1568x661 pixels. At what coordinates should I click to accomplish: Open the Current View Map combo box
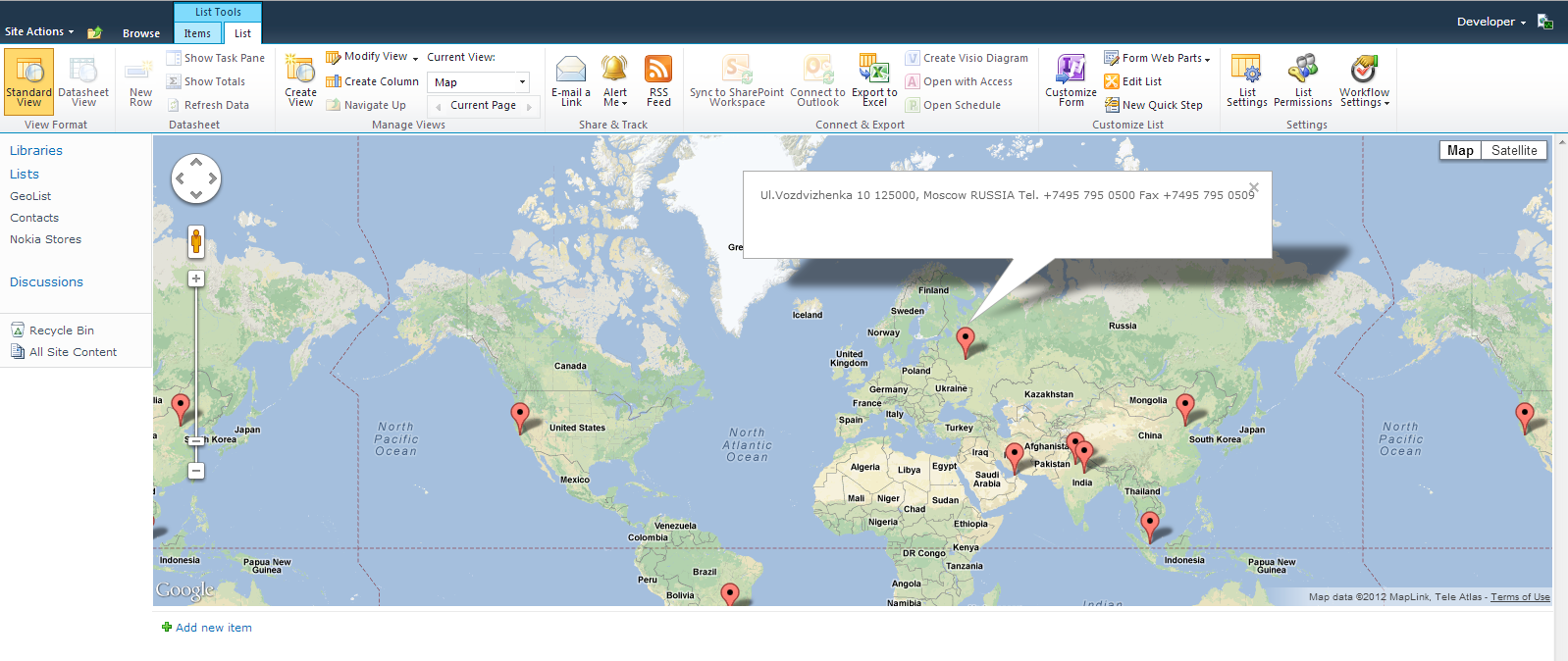click(479, 82)
